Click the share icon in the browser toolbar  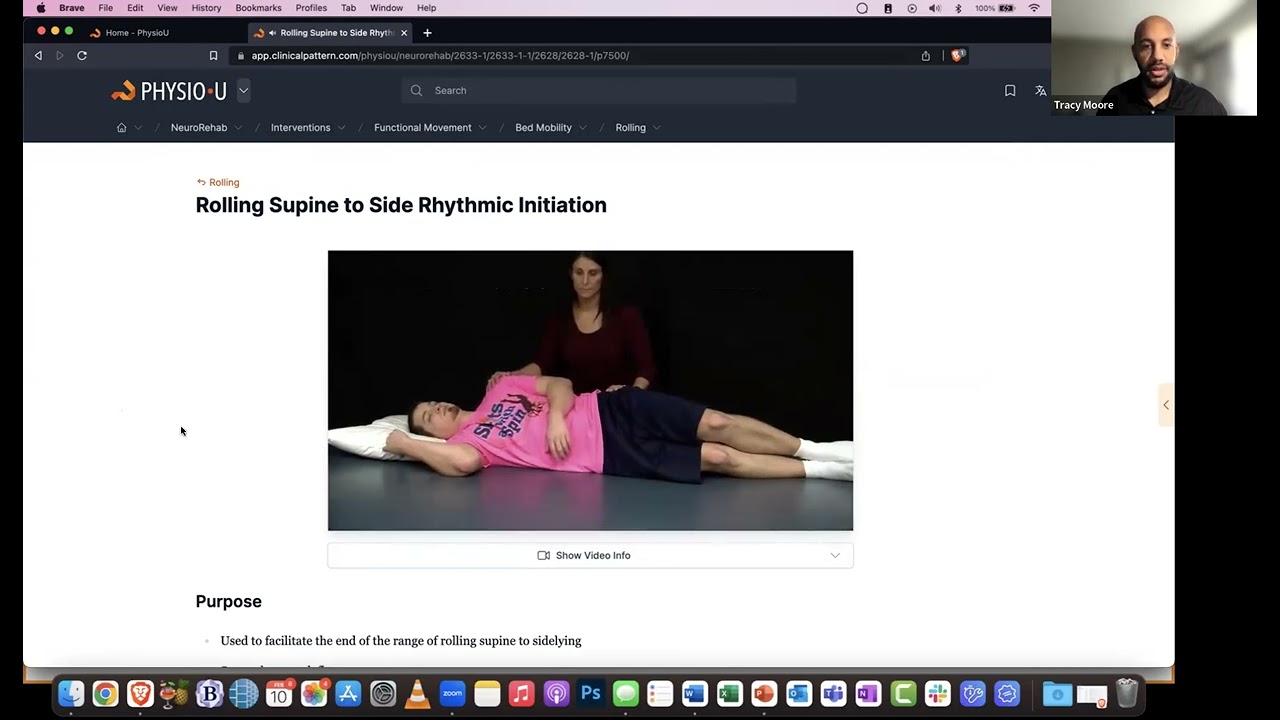[x=925, y=55]
